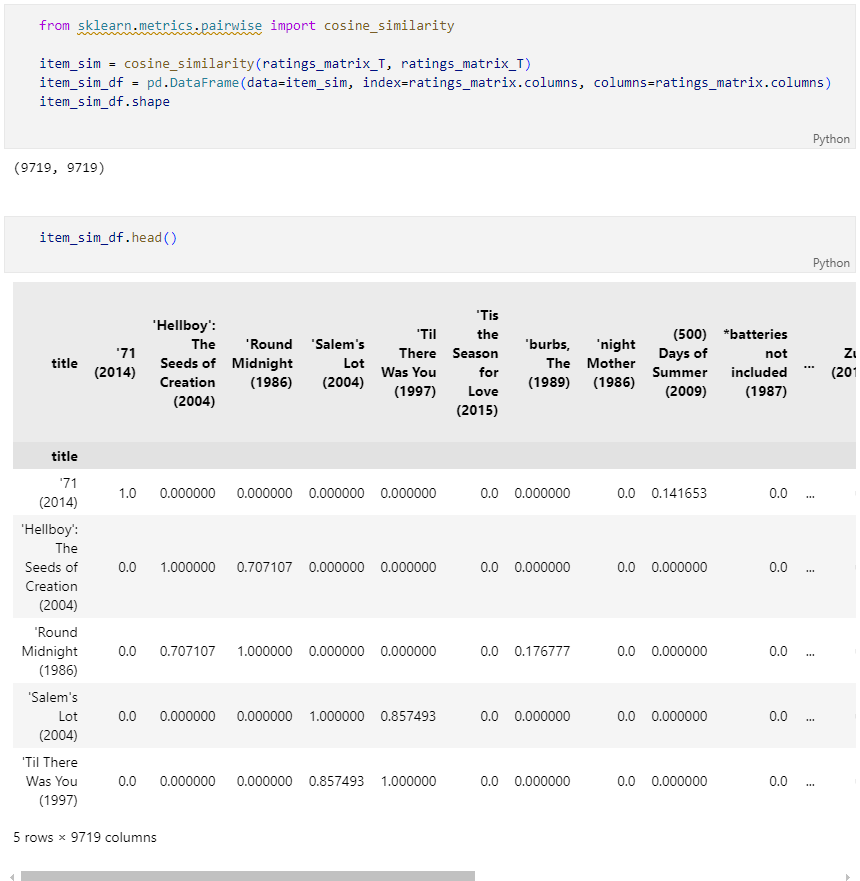Viewport: 860px width, 881px height.
Task: Click the 'Round Midnight (1986) column header
Action: coord(263,363)
